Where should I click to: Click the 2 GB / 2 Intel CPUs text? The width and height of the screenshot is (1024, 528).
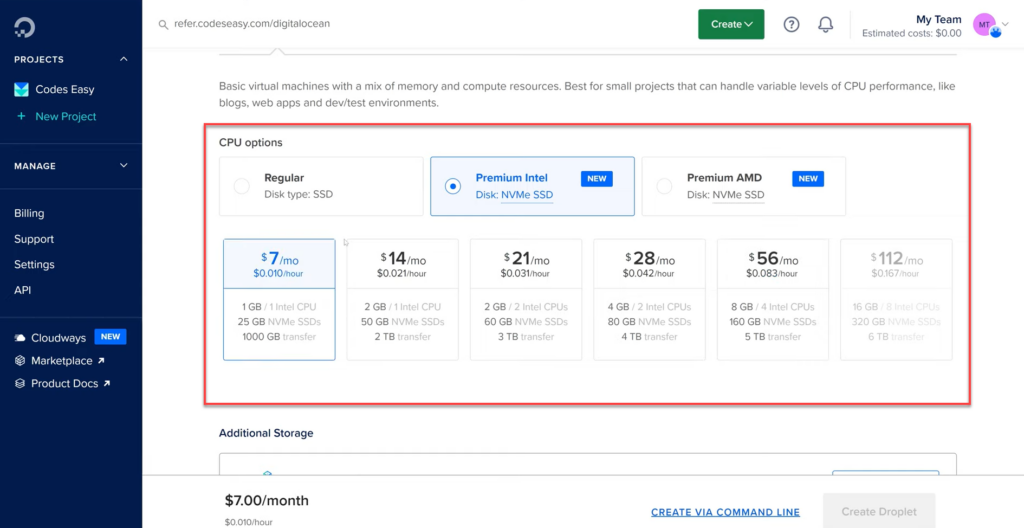[526, 306]
